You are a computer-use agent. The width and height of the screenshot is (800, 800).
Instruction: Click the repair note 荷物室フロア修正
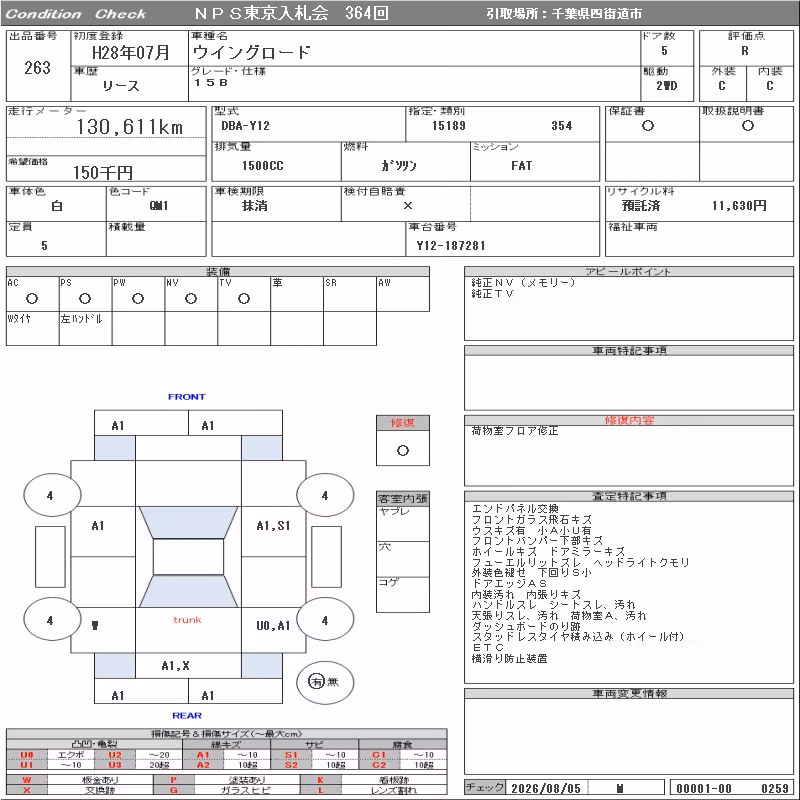515,431
